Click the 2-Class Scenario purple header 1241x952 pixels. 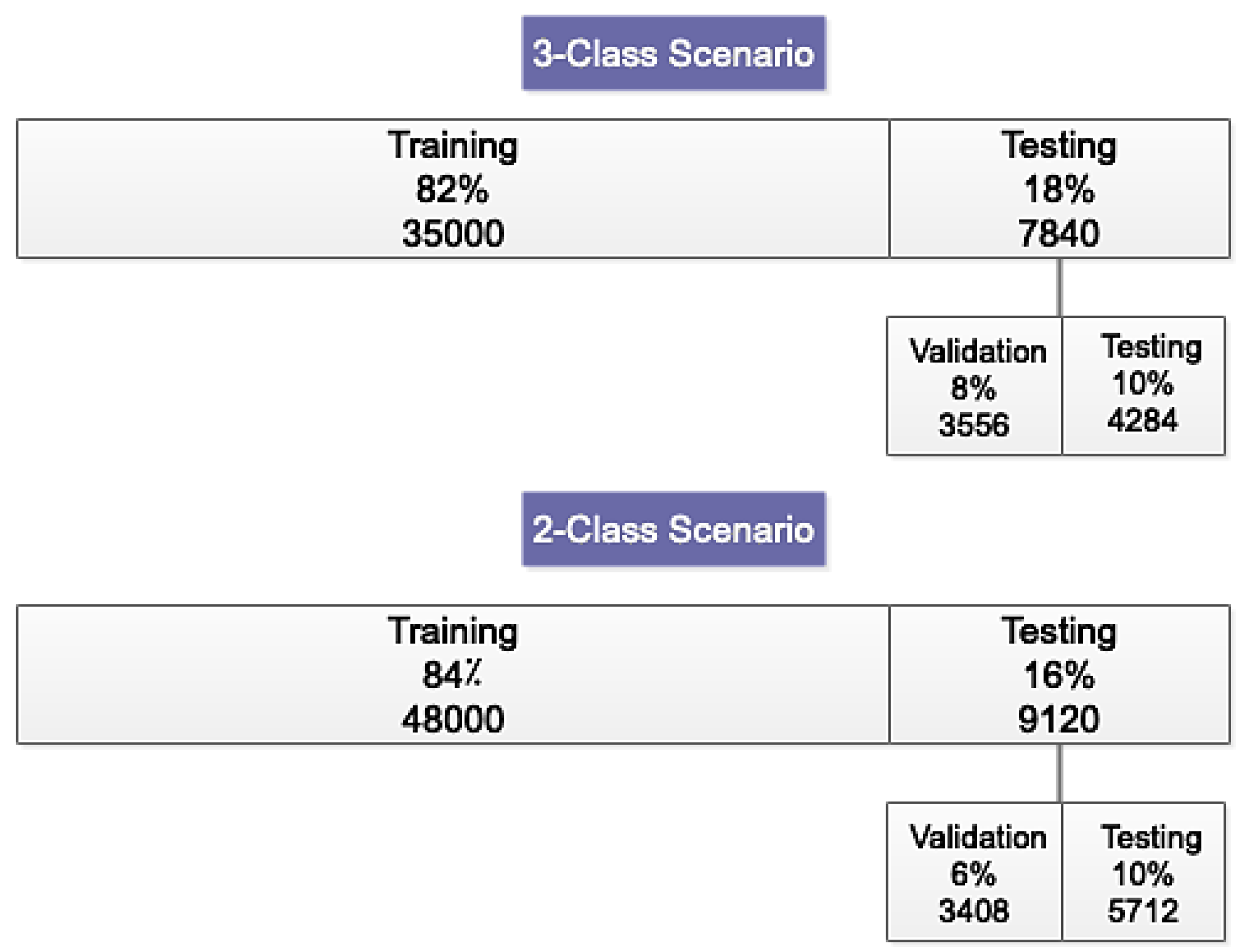(673, 528)
